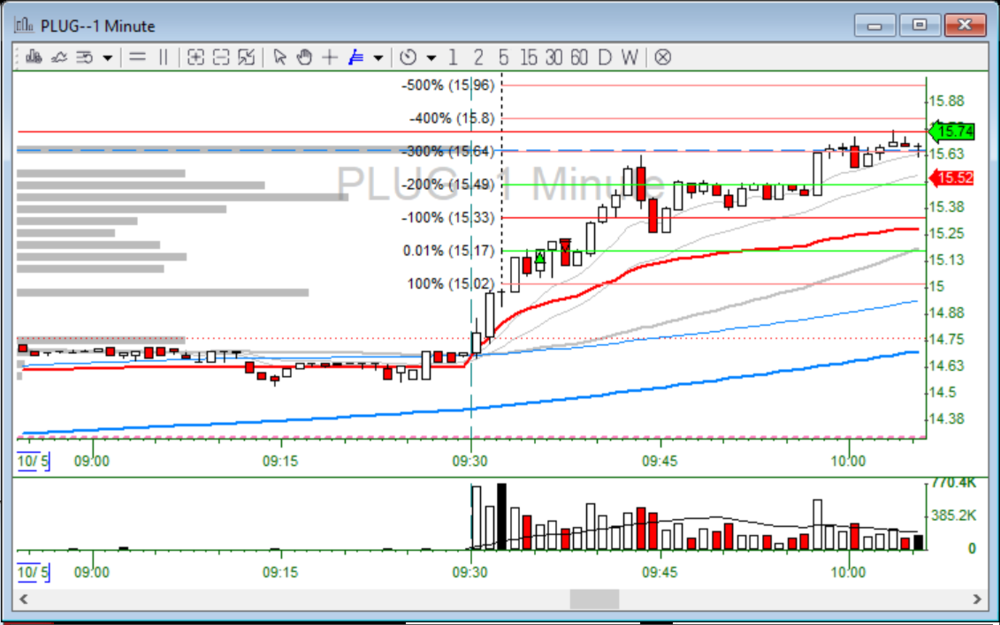Open the dropdown arrow after indicator list icon

click(107, 58)
